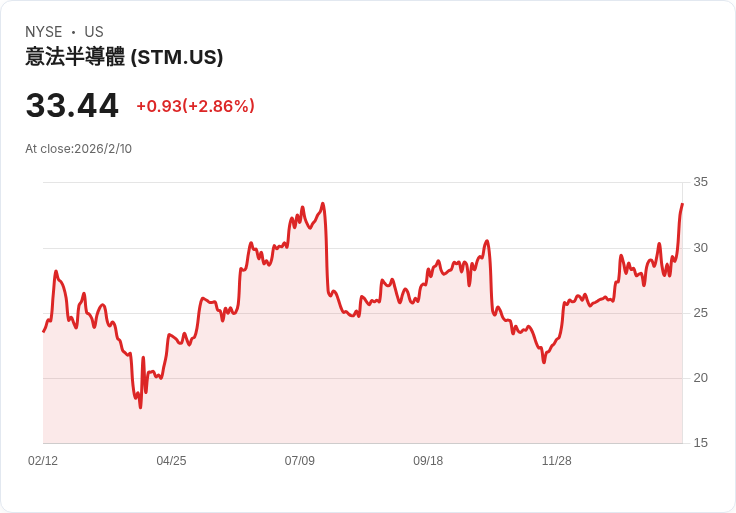Click the chart peak just after 07/09
This screenshot has width=736, height=513.
(x=322, y=203)
